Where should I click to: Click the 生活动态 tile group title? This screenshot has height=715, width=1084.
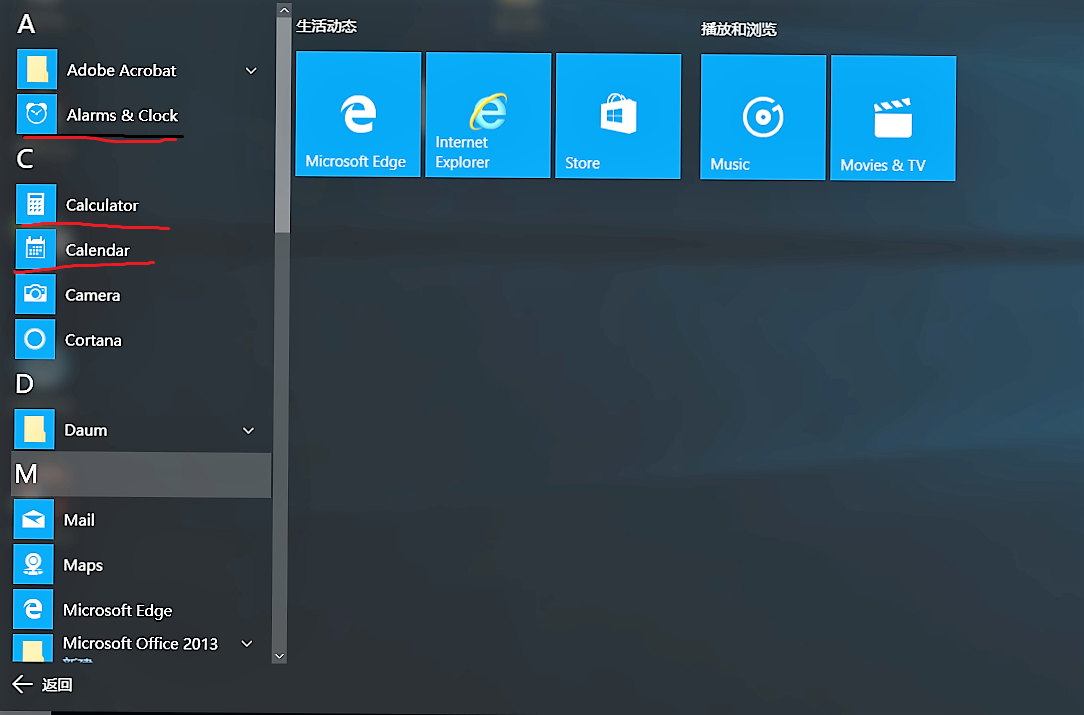point(326,26)
